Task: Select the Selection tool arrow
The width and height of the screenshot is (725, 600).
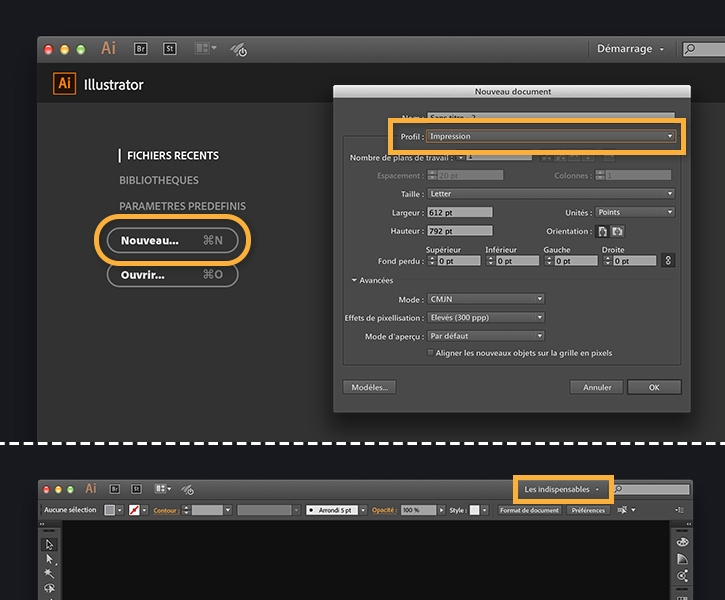Action: click(x=49, y=545)
